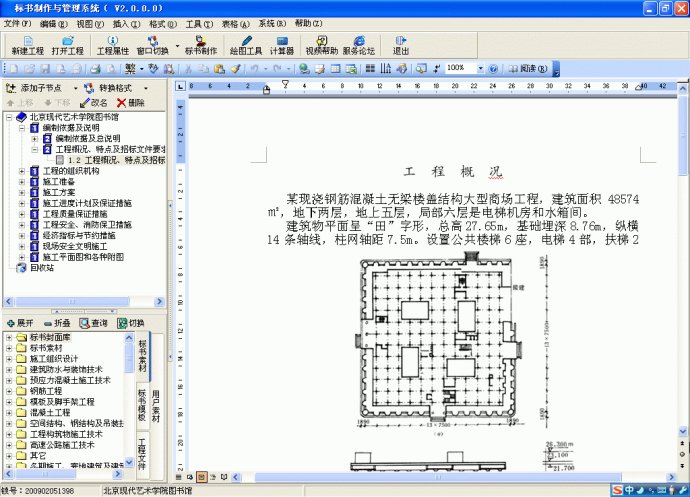Image resolution: width=690 pixels, height=497 pixels.
Task: Open a project with 打开工程
Action: (67, 46)
